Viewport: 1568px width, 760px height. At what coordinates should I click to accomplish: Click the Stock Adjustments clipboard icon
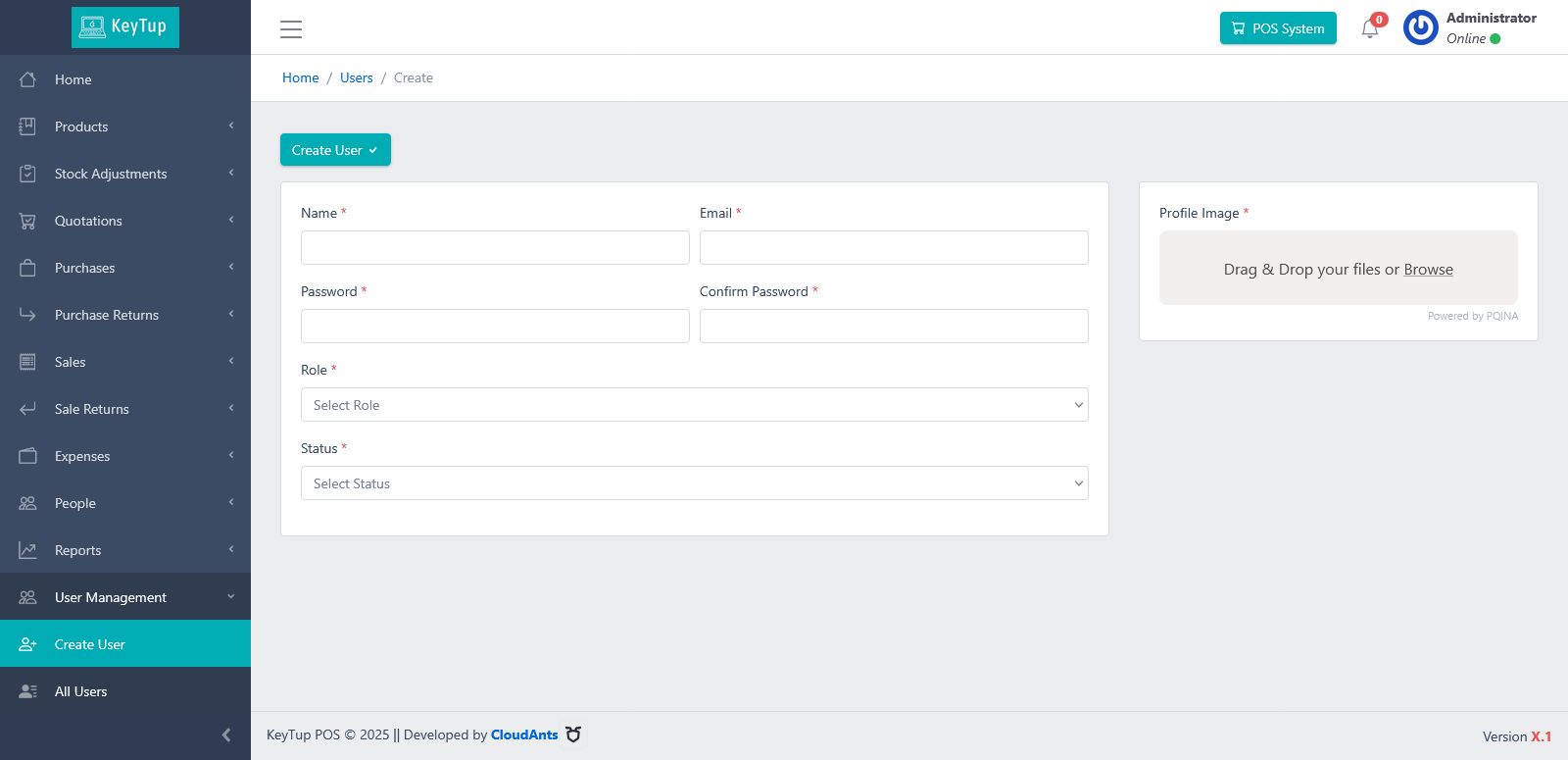click(x=27, y=174)
